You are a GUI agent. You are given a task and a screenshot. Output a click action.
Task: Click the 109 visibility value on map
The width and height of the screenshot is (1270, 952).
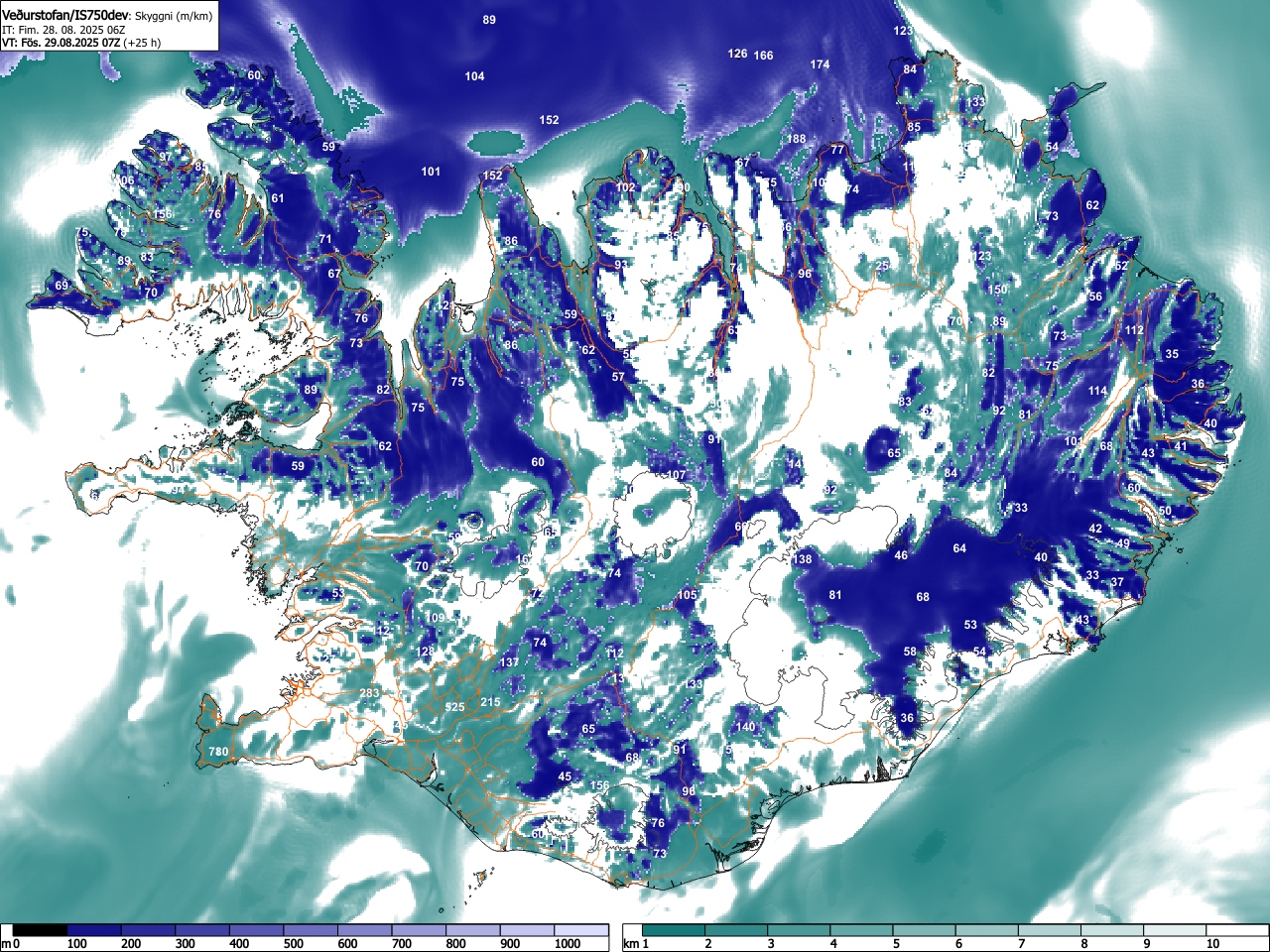pyautogui.click(x=435, y=618)
